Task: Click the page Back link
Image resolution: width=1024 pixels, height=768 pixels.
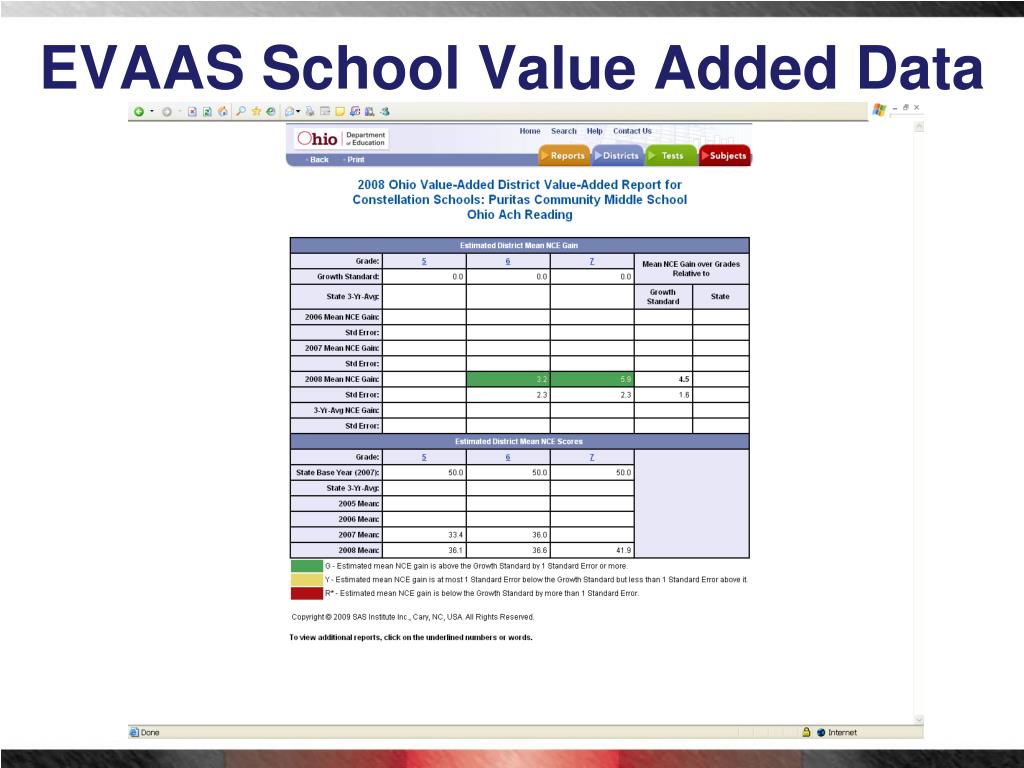Action: tap(318, 159)
